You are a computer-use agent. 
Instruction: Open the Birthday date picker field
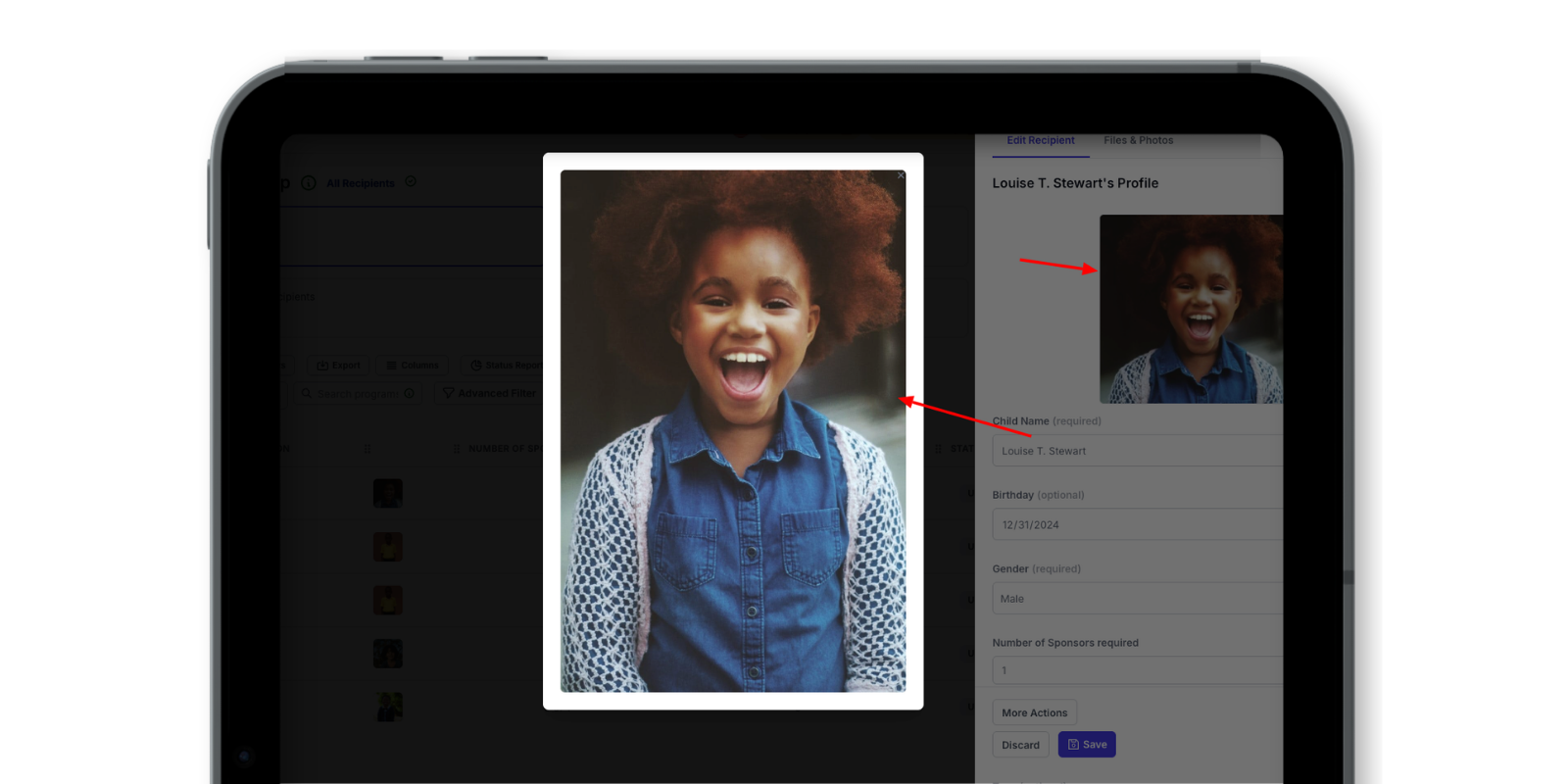1137,524
